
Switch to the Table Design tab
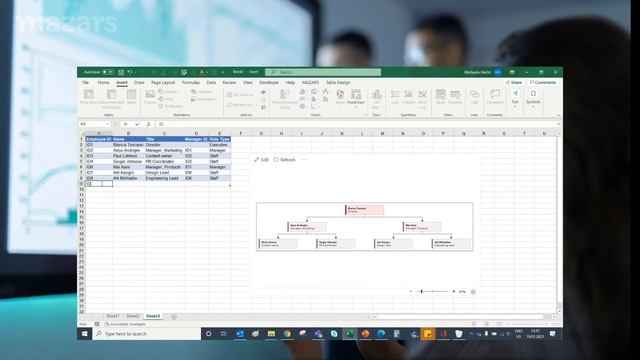coord(338,82)
